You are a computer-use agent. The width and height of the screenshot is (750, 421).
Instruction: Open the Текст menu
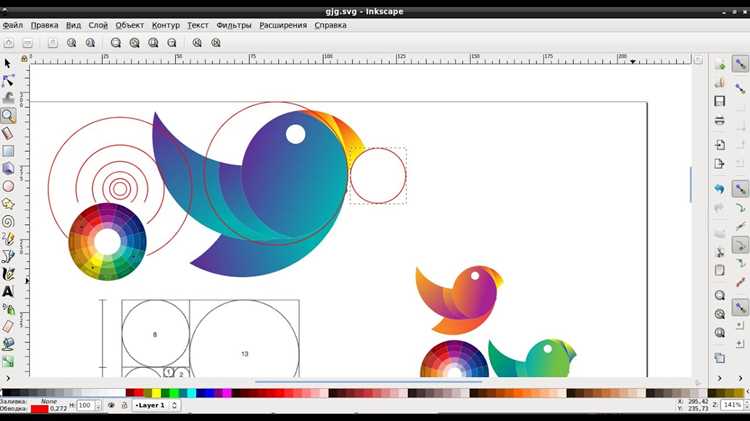[198, 25]
